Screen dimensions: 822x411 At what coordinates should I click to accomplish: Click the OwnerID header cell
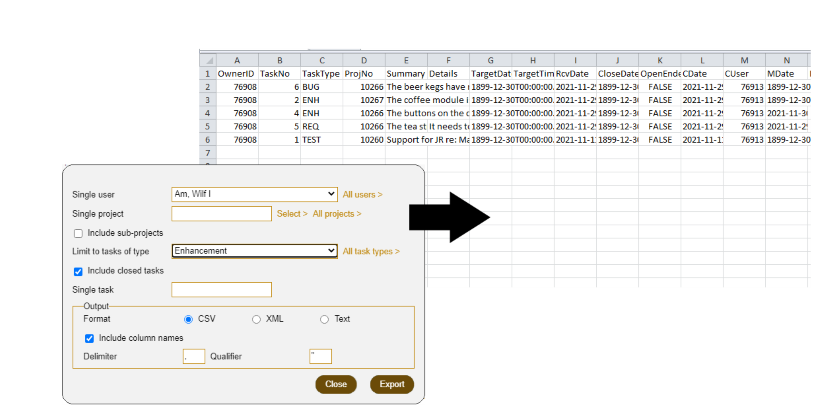[237, 74]
